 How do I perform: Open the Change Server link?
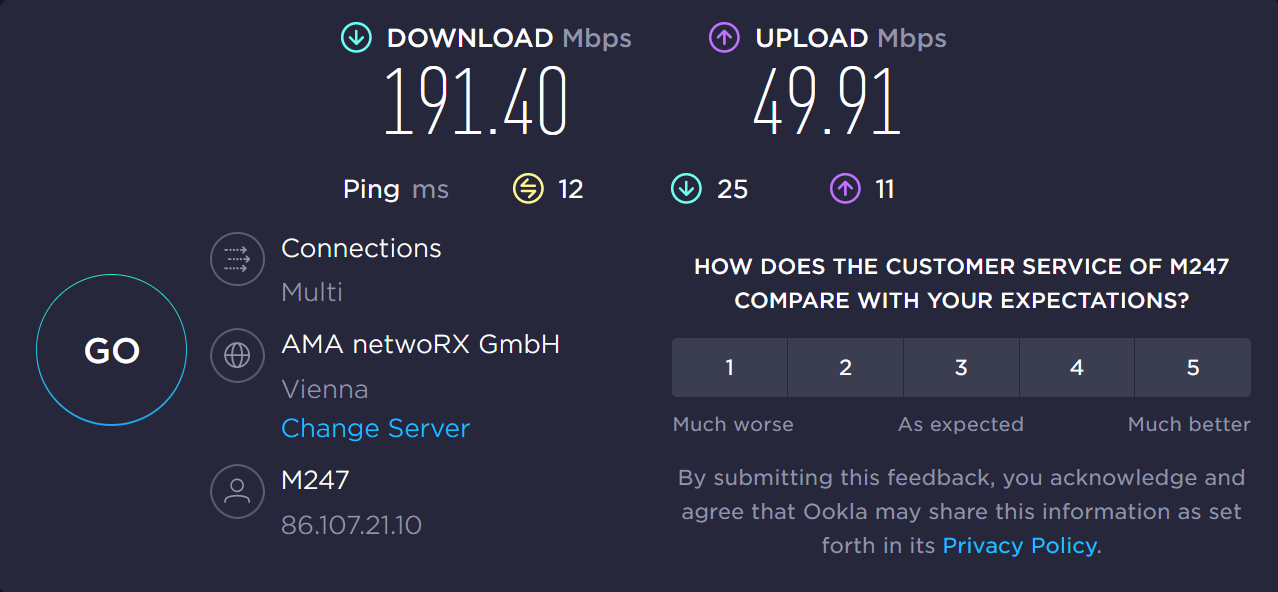[x=375, y=428]
